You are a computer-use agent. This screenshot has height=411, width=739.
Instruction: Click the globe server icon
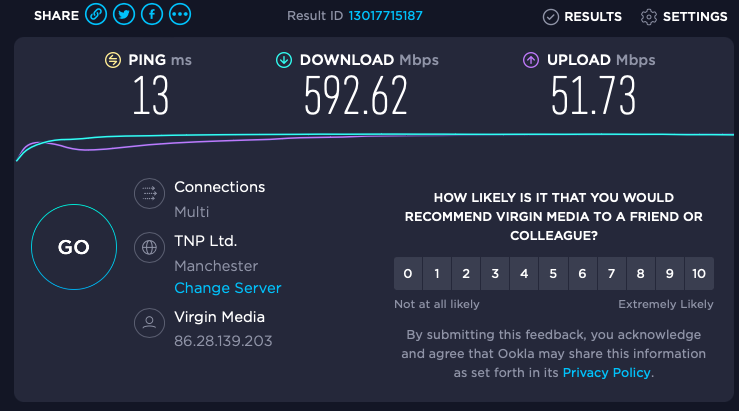149,247
